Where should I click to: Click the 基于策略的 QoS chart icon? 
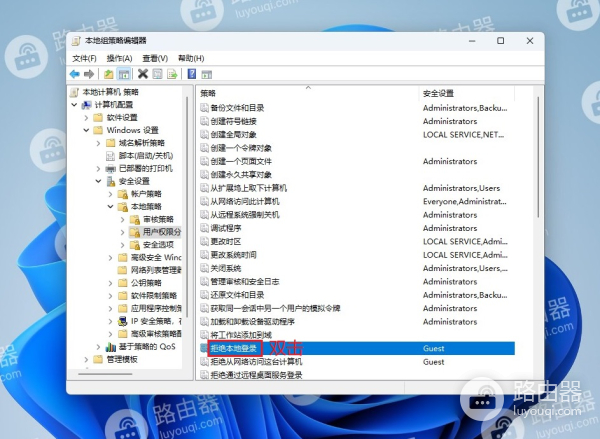pyautogui.click(x=111, y=347)
